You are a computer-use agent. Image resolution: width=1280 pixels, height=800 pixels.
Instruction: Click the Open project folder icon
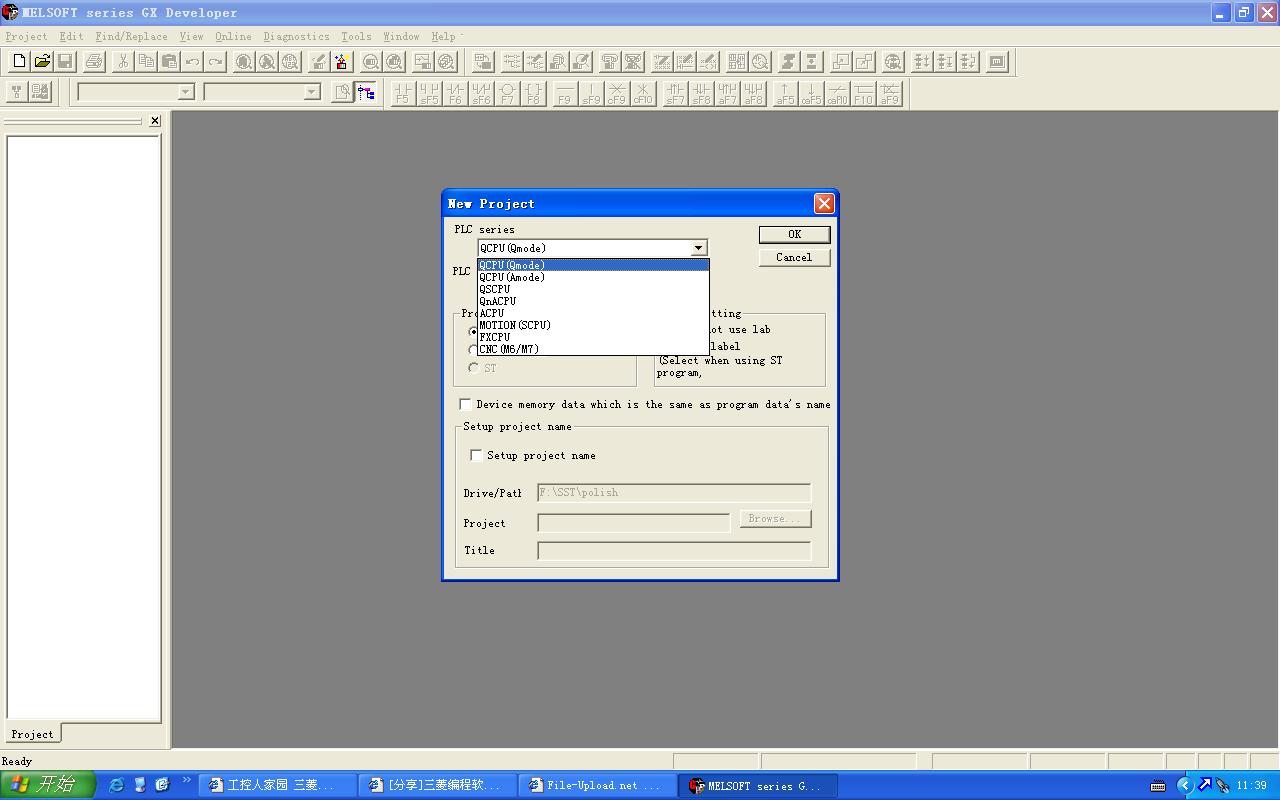(x=42, y=62)
